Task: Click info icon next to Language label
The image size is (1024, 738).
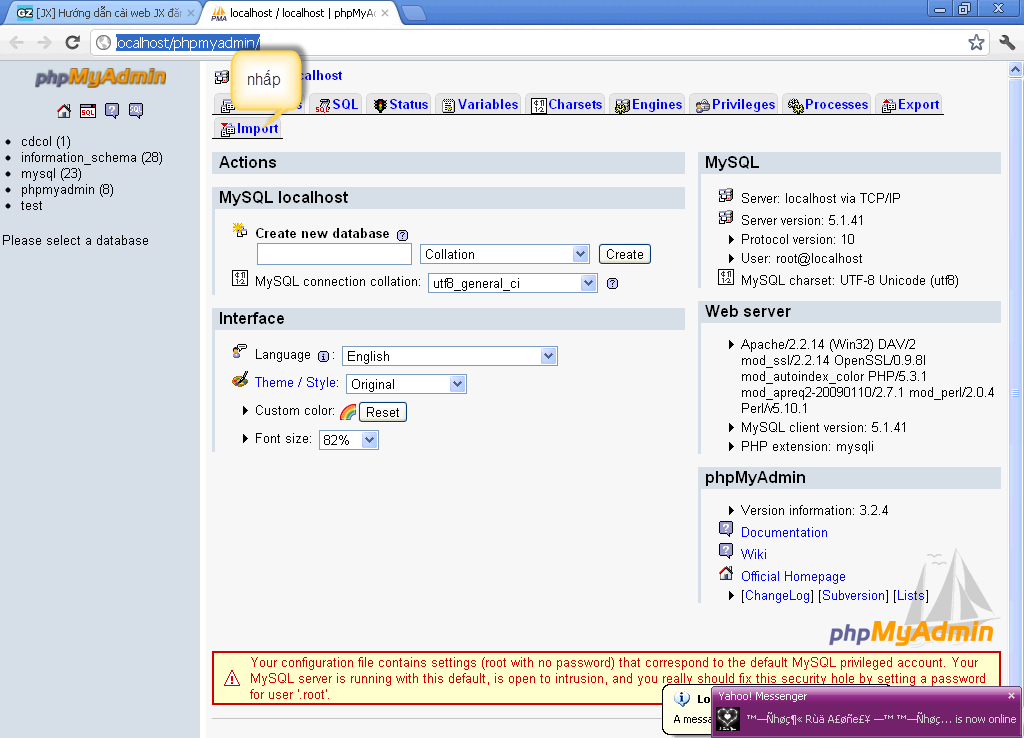Action: (x=323, y=357)
